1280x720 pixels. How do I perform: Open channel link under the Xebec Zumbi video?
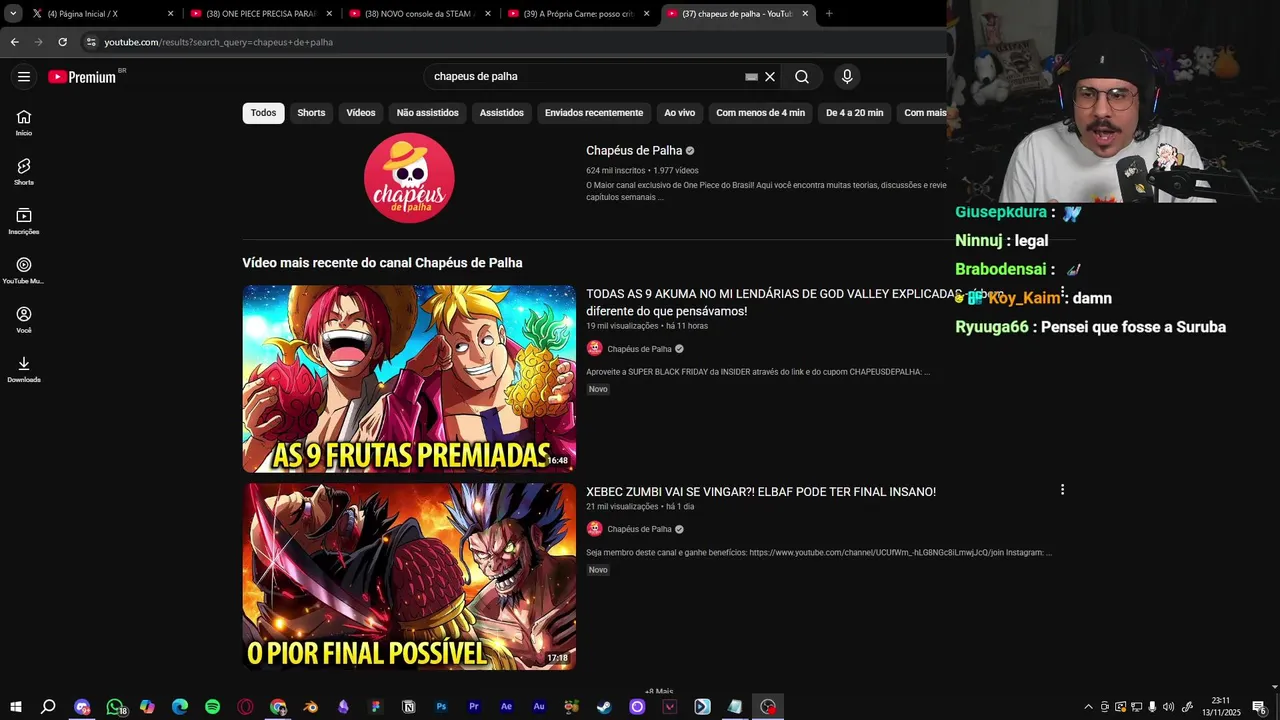[639, 529]
